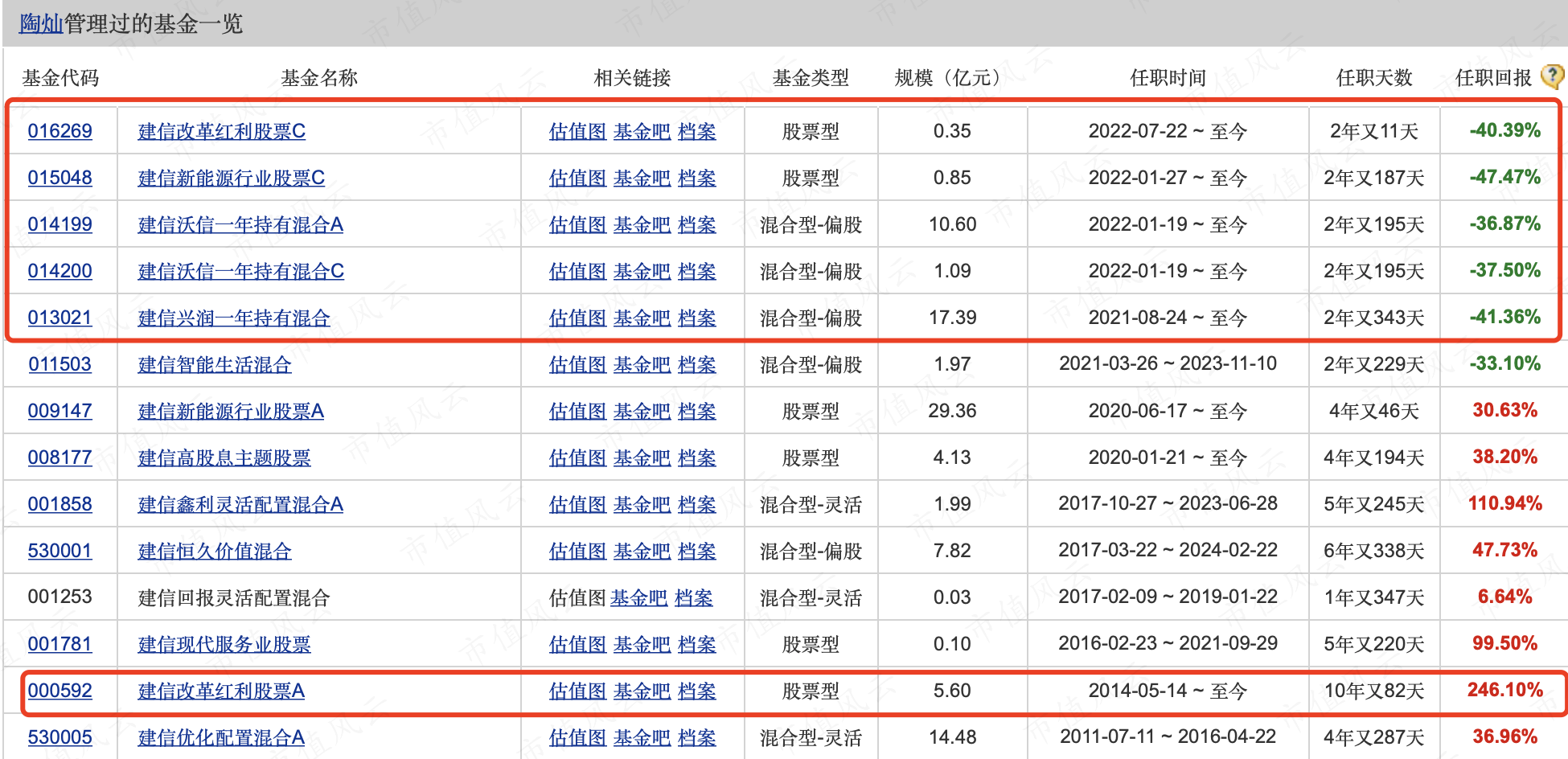Open fund code 009147 link

pyautogui.click(x=60, y=411)
